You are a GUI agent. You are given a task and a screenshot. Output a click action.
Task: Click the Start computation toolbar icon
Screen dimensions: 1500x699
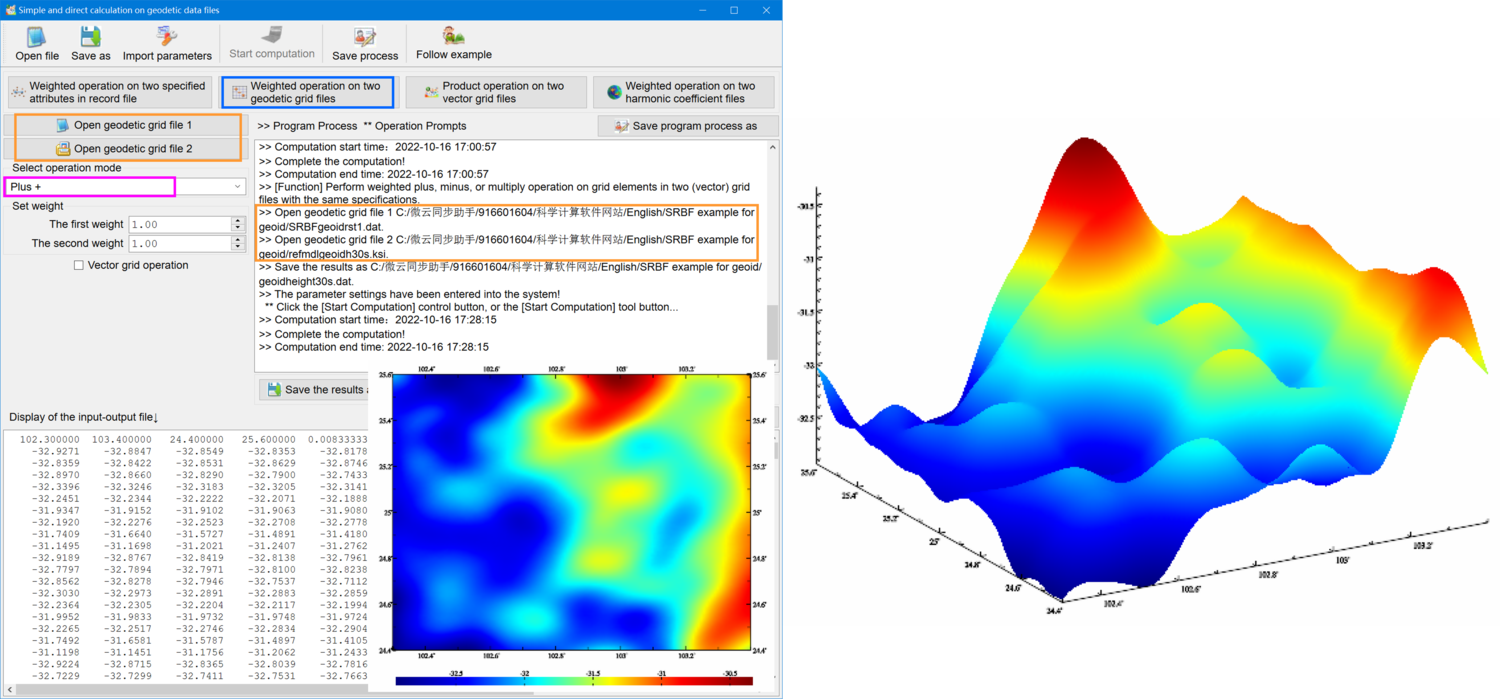[x=270, y=42]
